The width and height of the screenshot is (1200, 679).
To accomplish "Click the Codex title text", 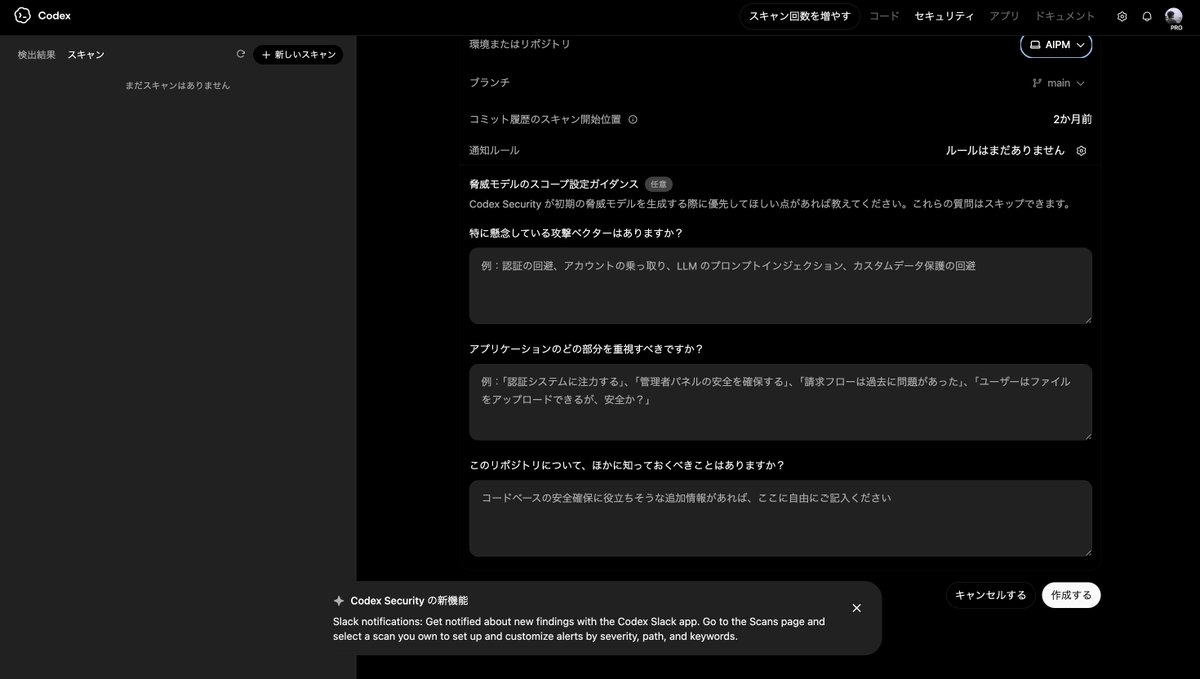I will coord(54,16).
